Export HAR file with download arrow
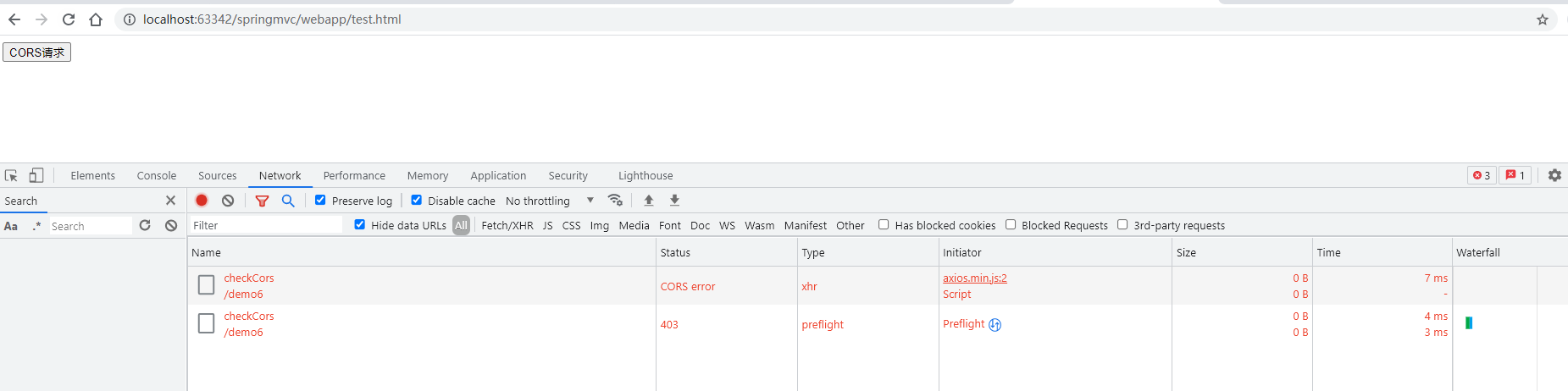Image resolution: width=1568 pixels, height=391 pixels. (x=674, y=201)
